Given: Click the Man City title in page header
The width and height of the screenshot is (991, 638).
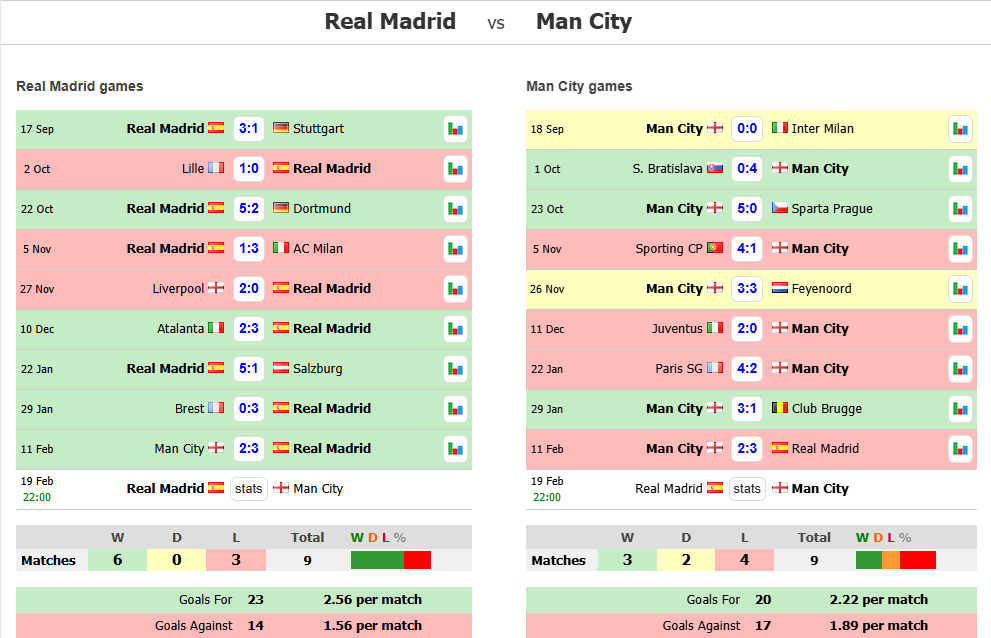Looking at the screenshot, I should (x=583, y=21).
